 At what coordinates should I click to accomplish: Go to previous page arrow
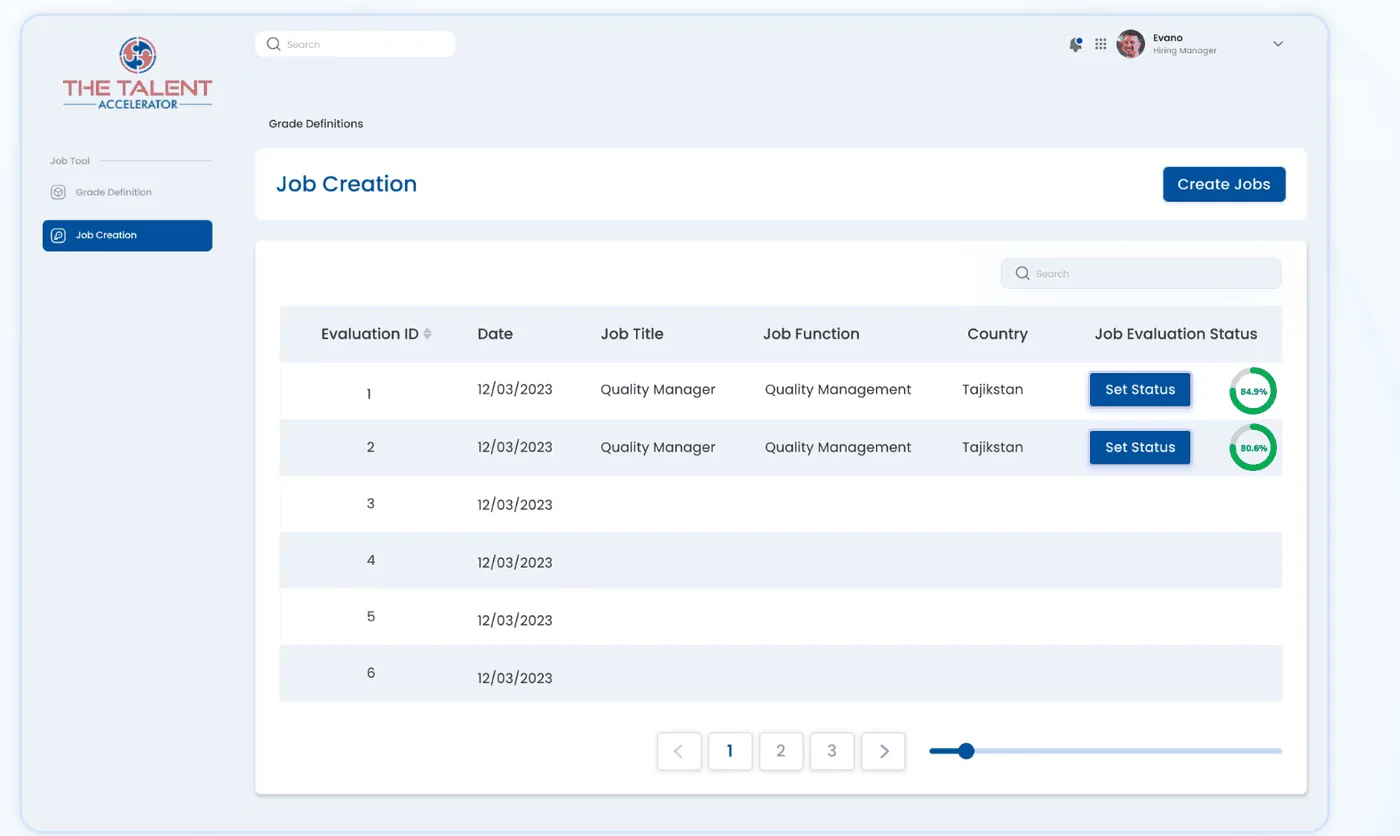click(679, 751)
